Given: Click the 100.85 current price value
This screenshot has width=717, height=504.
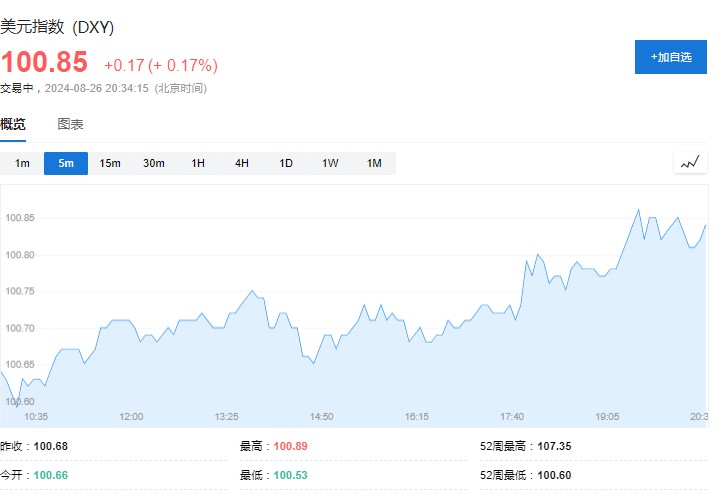Looking at the screenshot, I should pyautogui.click(x=45, y=63).
